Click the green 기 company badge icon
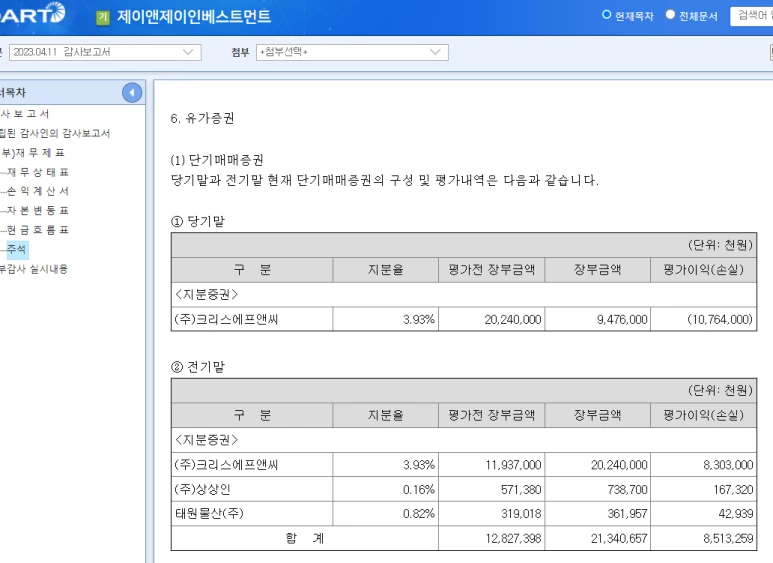 click(103, 17)
